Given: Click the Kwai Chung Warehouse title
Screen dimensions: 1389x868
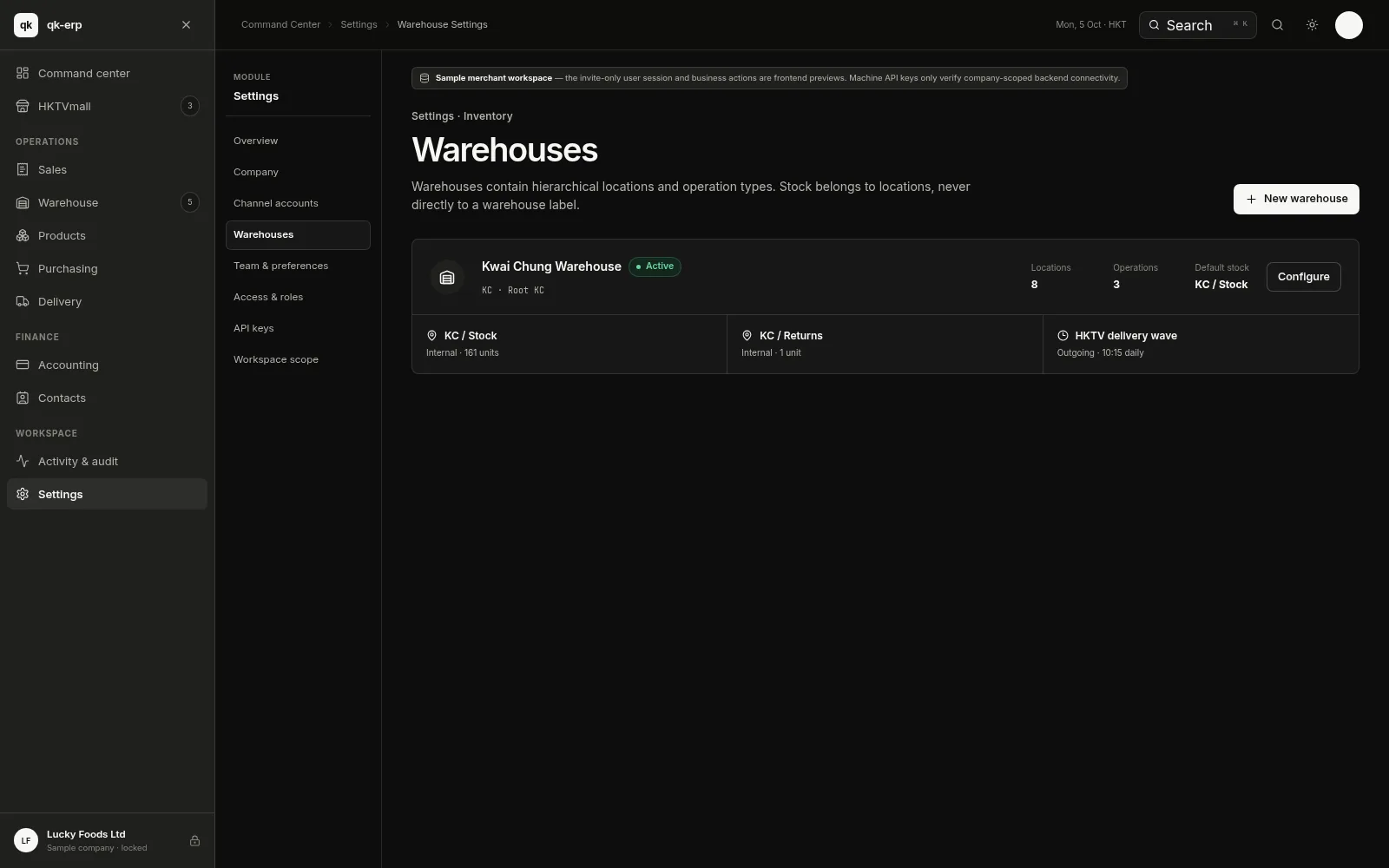Looking at the screenshot, I should [551, 266].
